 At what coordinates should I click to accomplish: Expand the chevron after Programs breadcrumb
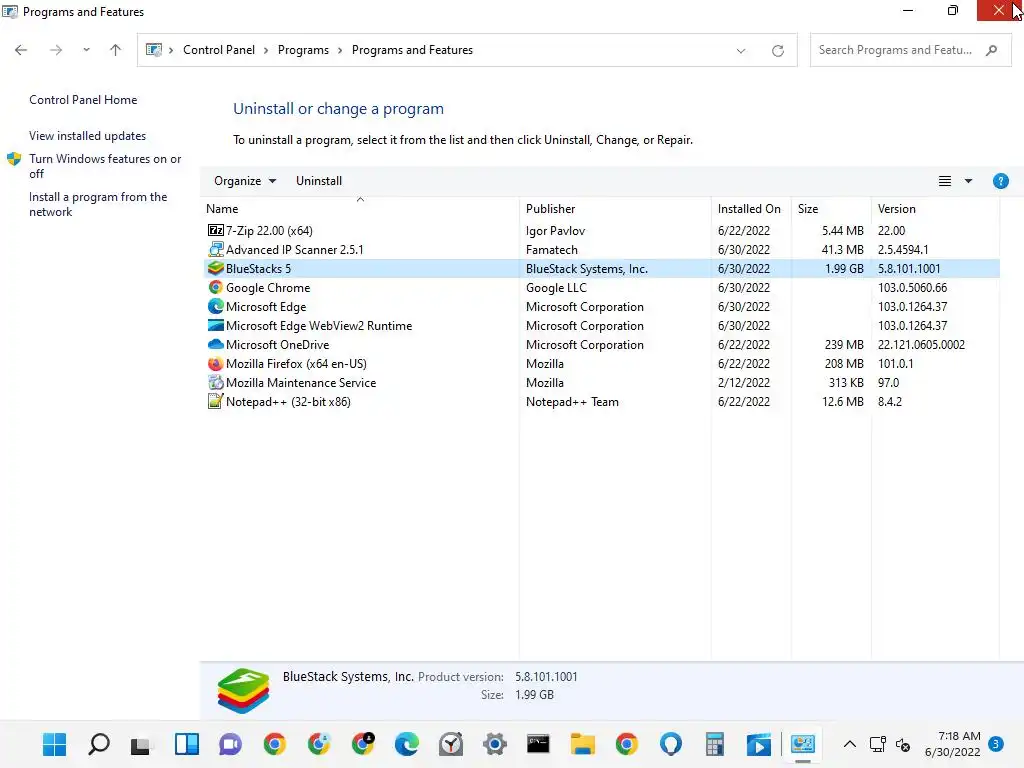(340, 50)
